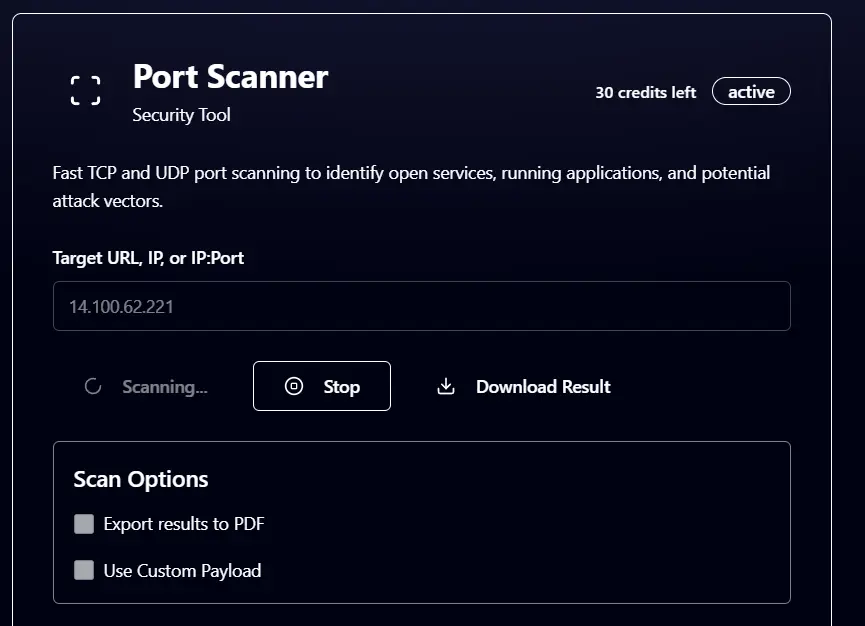Click the port scanning description paragraph

coord(411,187)
